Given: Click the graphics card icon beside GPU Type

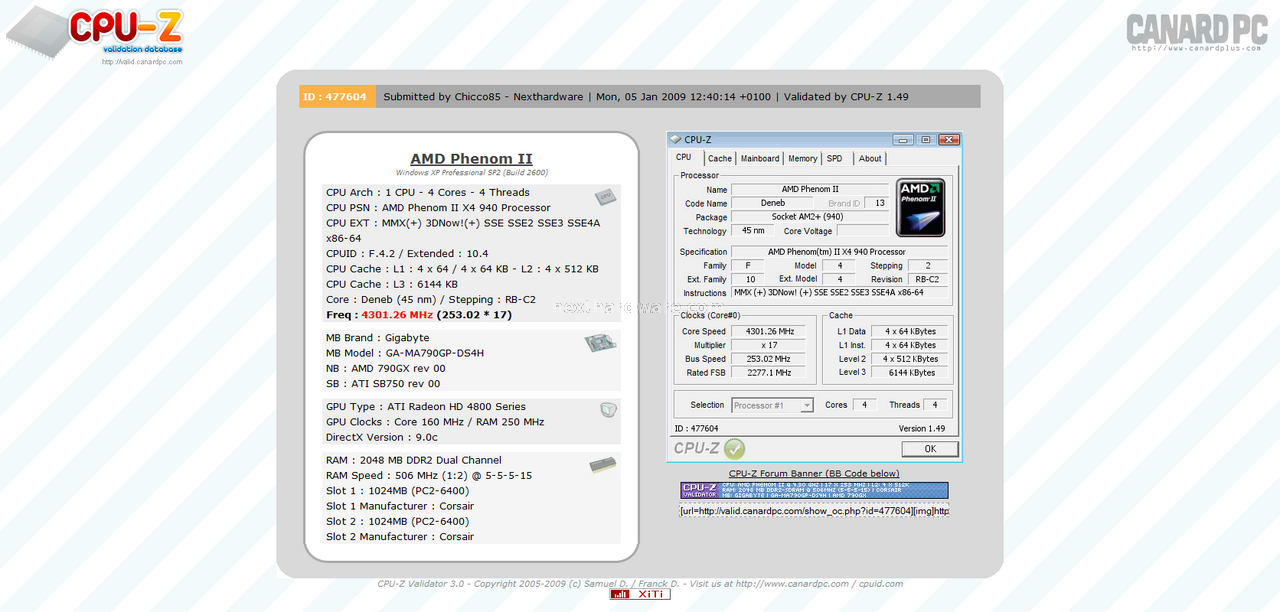Looking at the screenshot, I should (608, 409).
